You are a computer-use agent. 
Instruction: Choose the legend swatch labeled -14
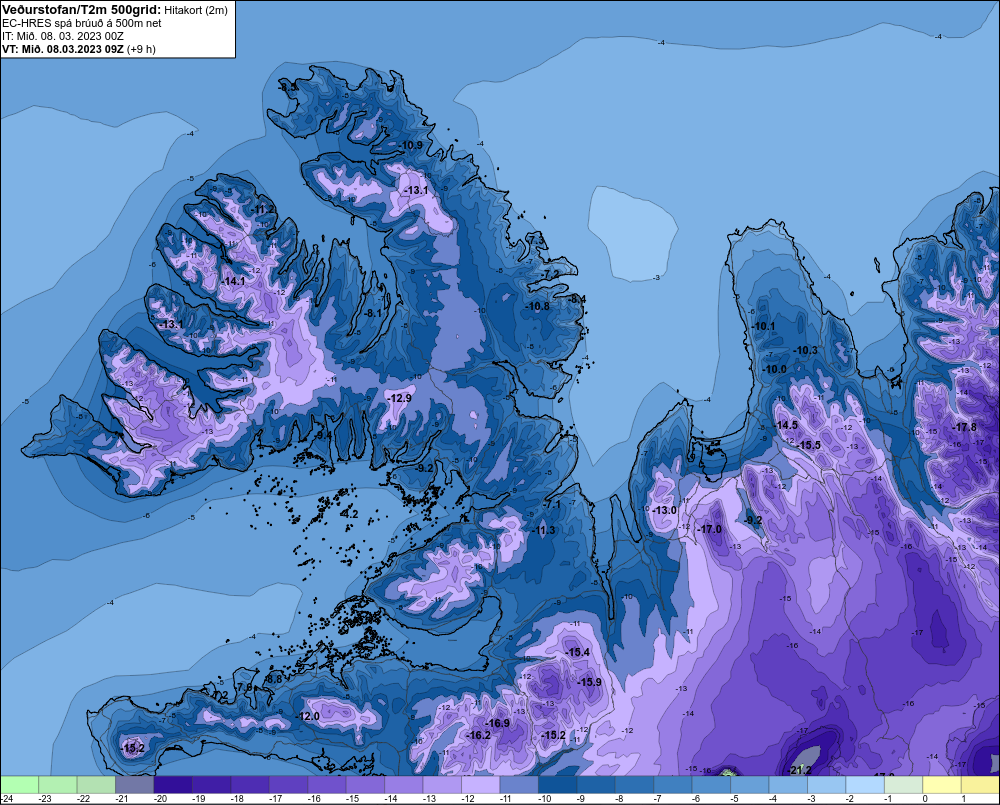coord(404,784)
